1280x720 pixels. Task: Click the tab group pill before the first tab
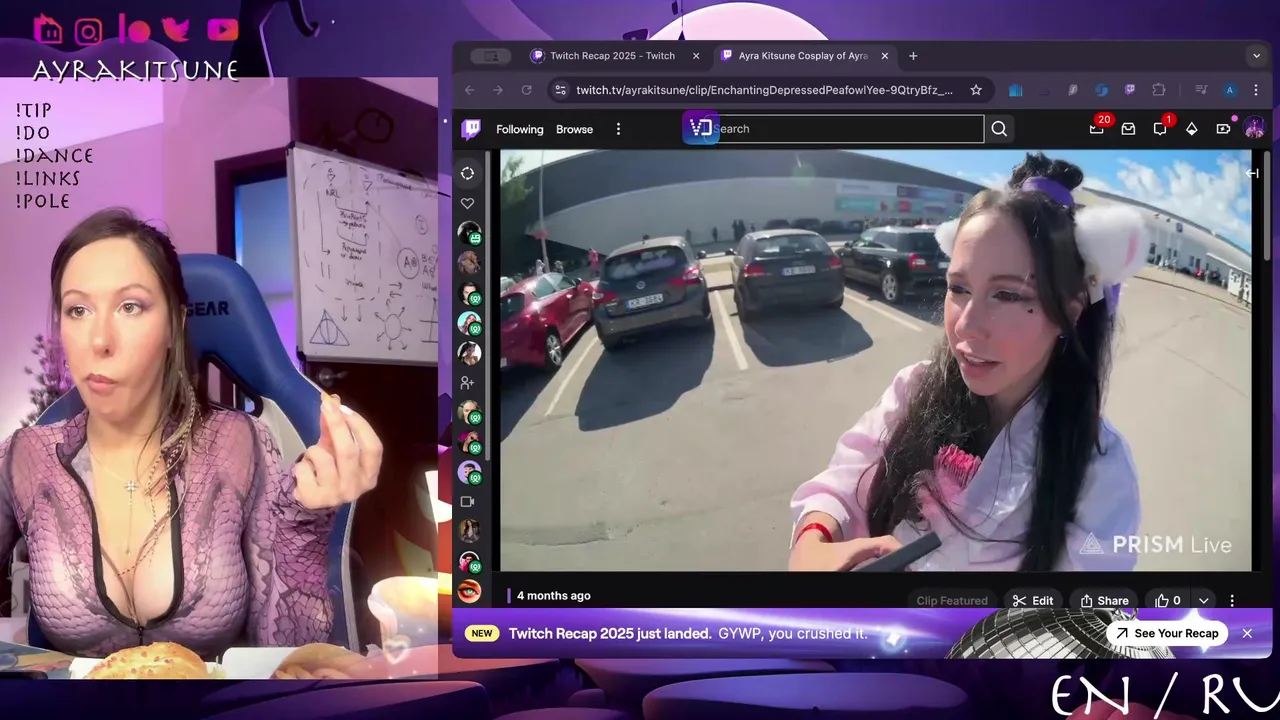[491, 56]
